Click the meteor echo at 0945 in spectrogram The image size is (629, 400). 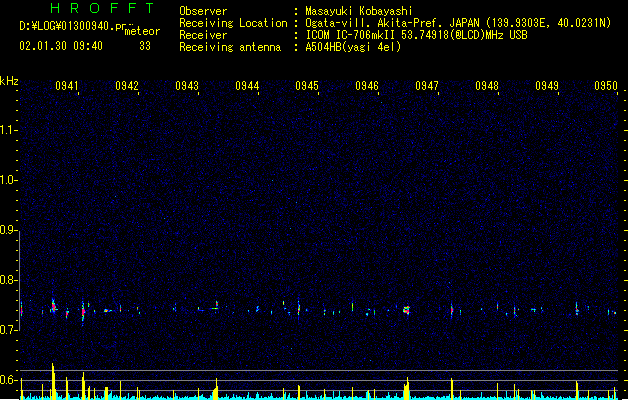tap(298, 309)
